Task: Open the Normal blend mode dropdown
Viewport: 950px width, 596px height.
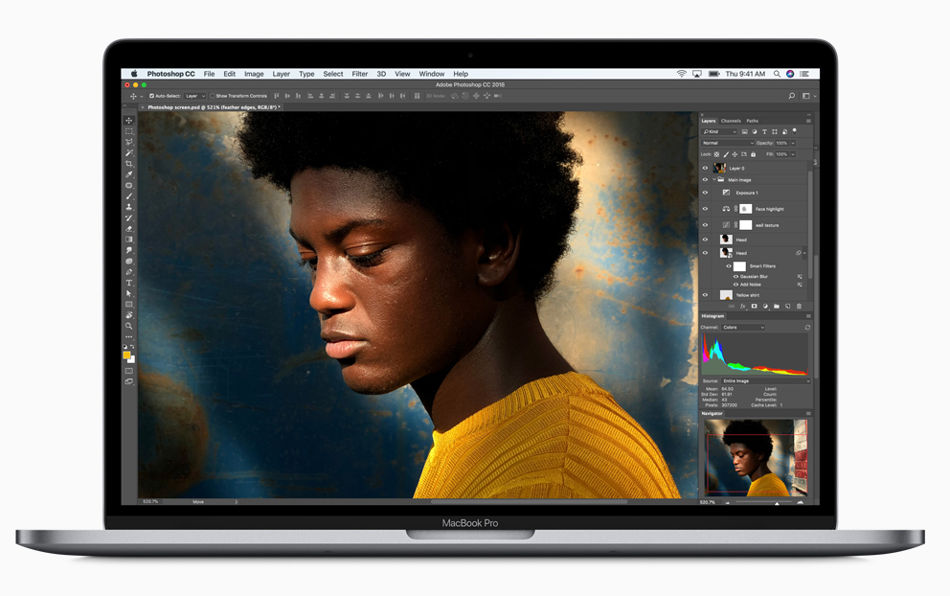Action: pyautogui.click(x=727, y=143)
